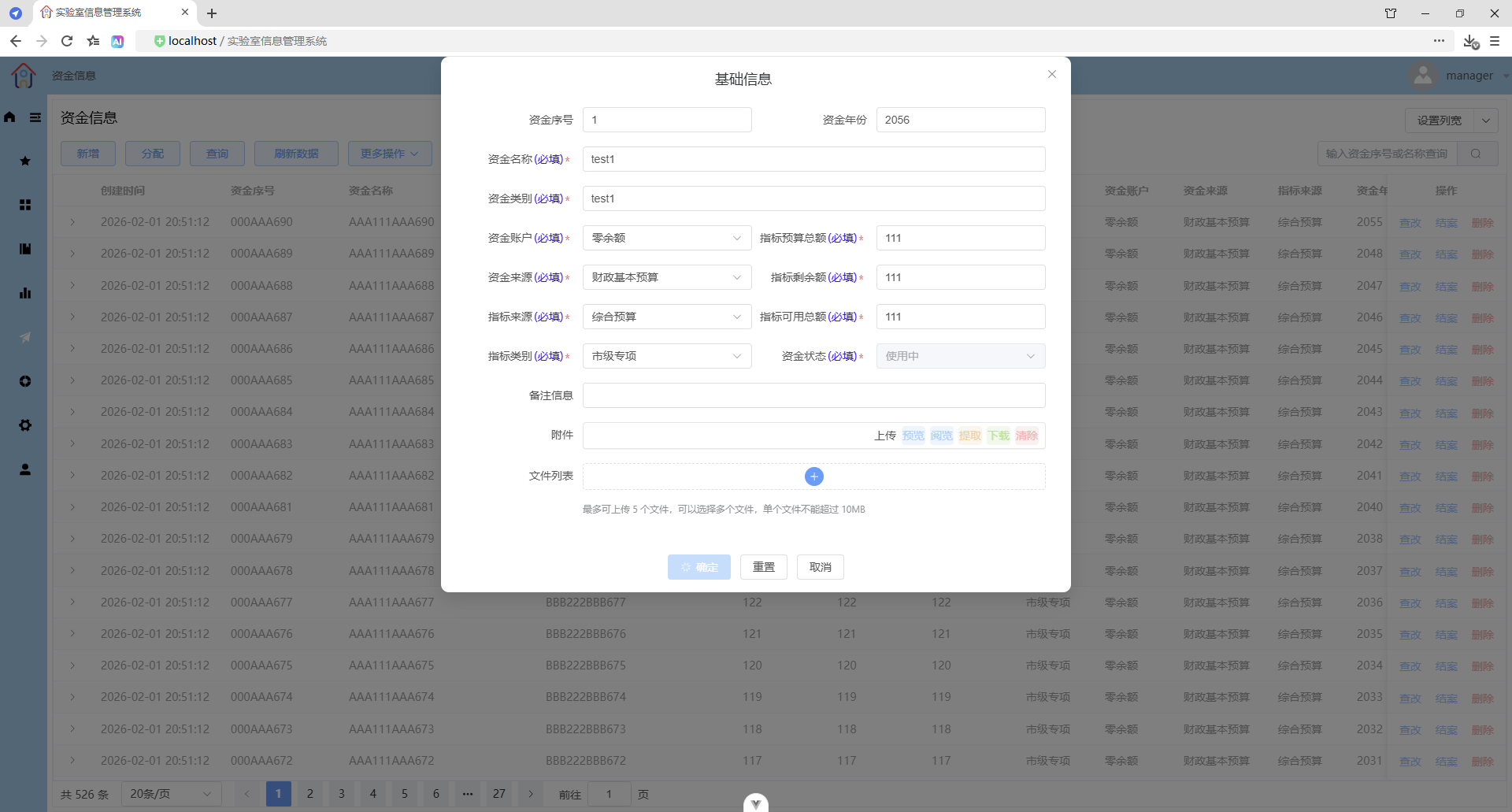Click the 前往 page number input

[609, 794]
